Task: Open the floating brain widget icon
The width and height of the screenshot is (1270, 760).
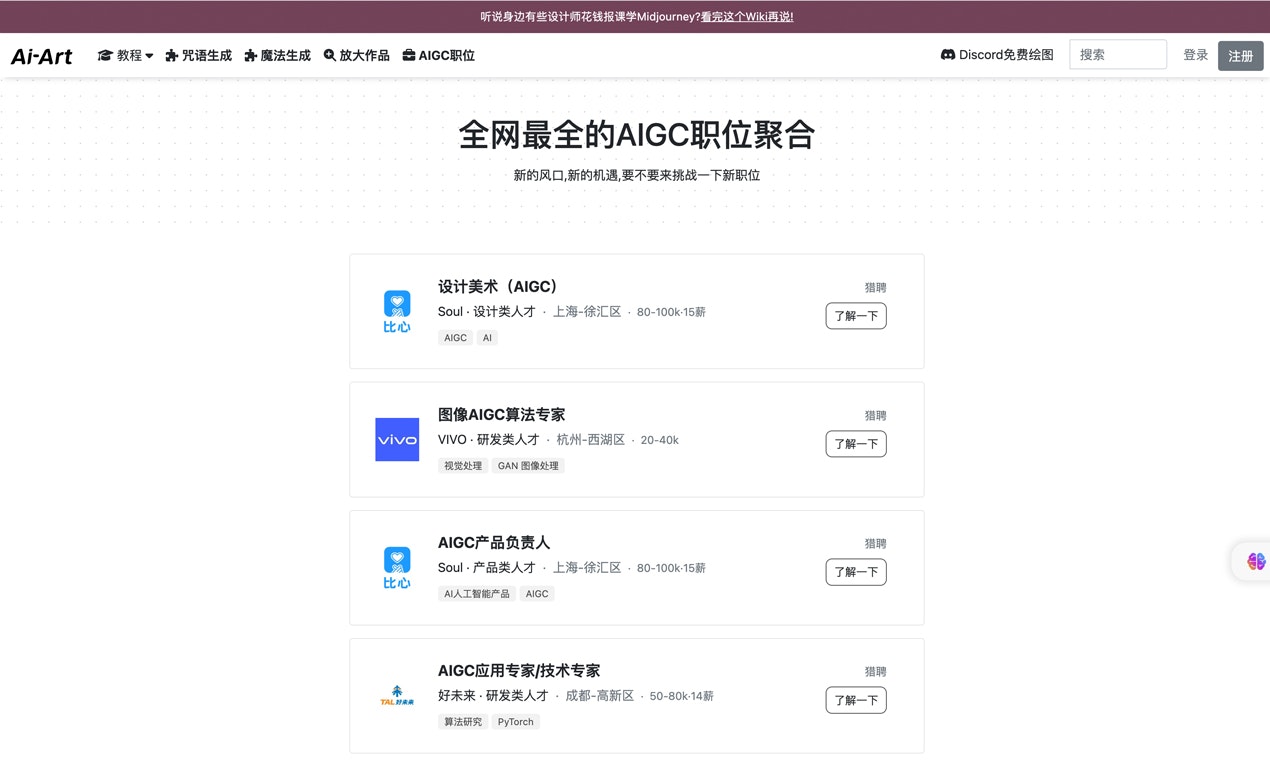Action: (1256, 562)
